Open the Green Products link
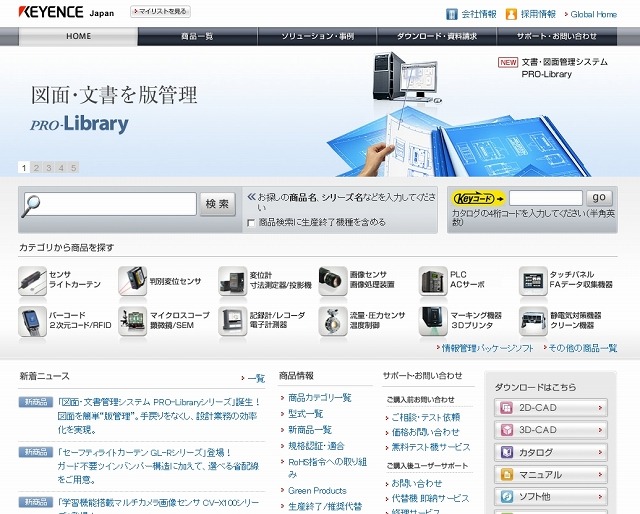This screenshot has width=640, height=514. click(317, 490)
